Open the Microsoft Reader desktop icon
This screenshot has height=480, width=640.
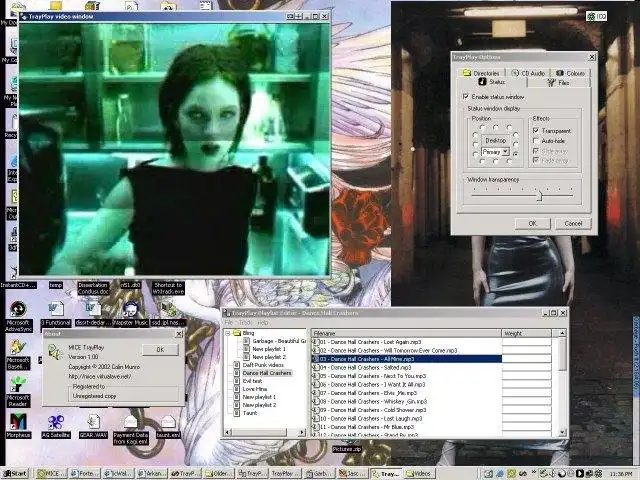18,384
